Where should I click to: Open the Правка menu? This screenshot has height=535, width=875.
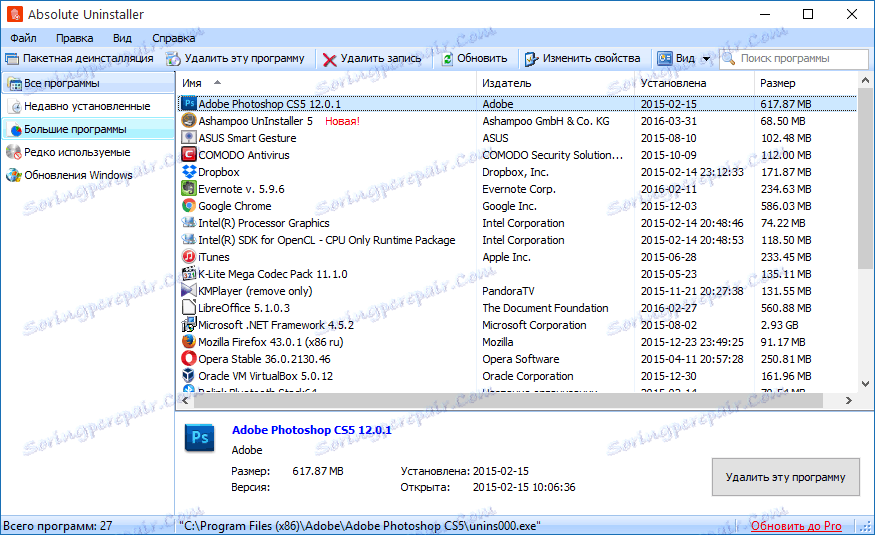tap(74, 38)
